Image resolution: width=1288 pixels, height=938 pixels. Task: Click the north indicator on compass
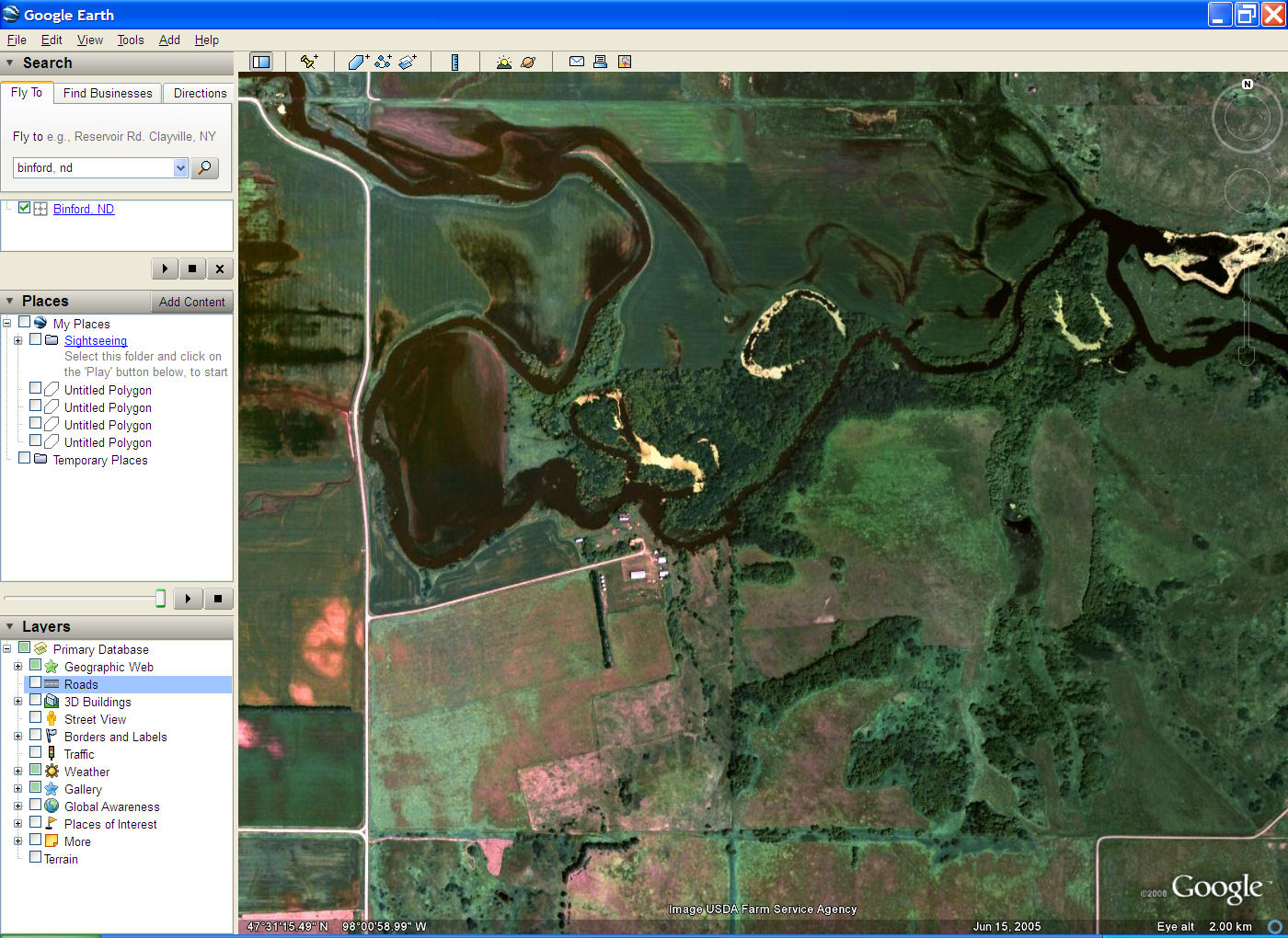click(1248, 84)
